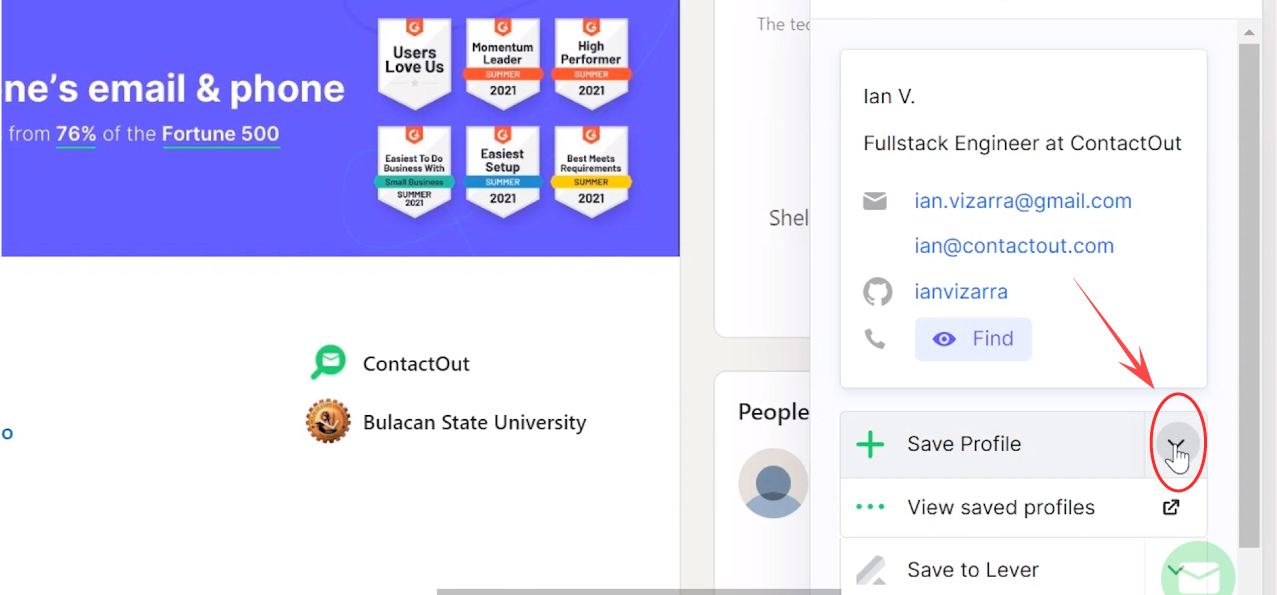Image resolution: width=1277 pixels, height=595 pixels.
Task: Click the 76% underlined text in banner
Action: click(76, 134)
